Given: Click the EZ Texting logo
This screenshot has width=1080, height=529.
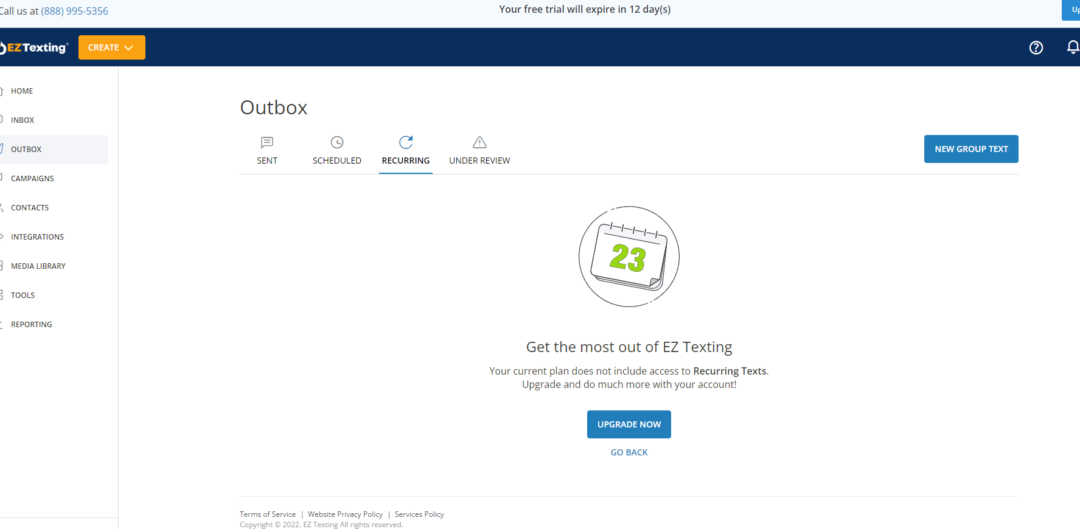Looking at the screenshot, I should 36,48.
